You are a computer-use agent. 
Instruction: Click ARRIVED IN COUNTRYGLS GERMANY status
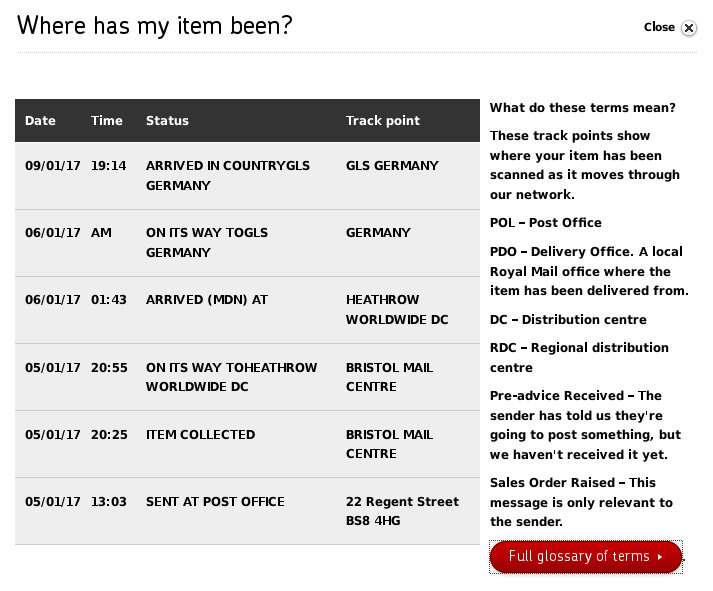pyautogui.click(x=228, y=175)
